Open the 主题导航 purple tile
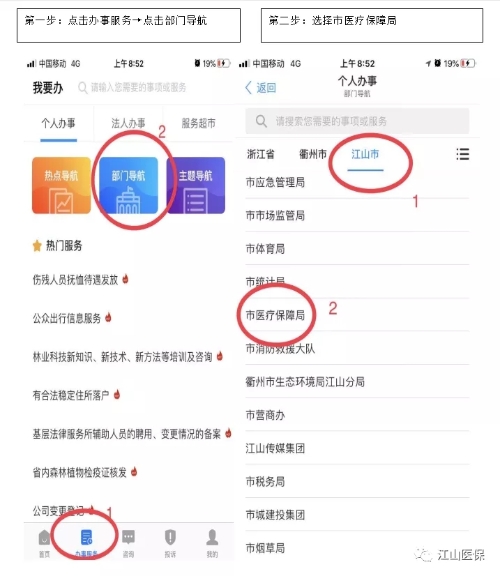Viewport: 500px width, 576px height. coord(196,186)
